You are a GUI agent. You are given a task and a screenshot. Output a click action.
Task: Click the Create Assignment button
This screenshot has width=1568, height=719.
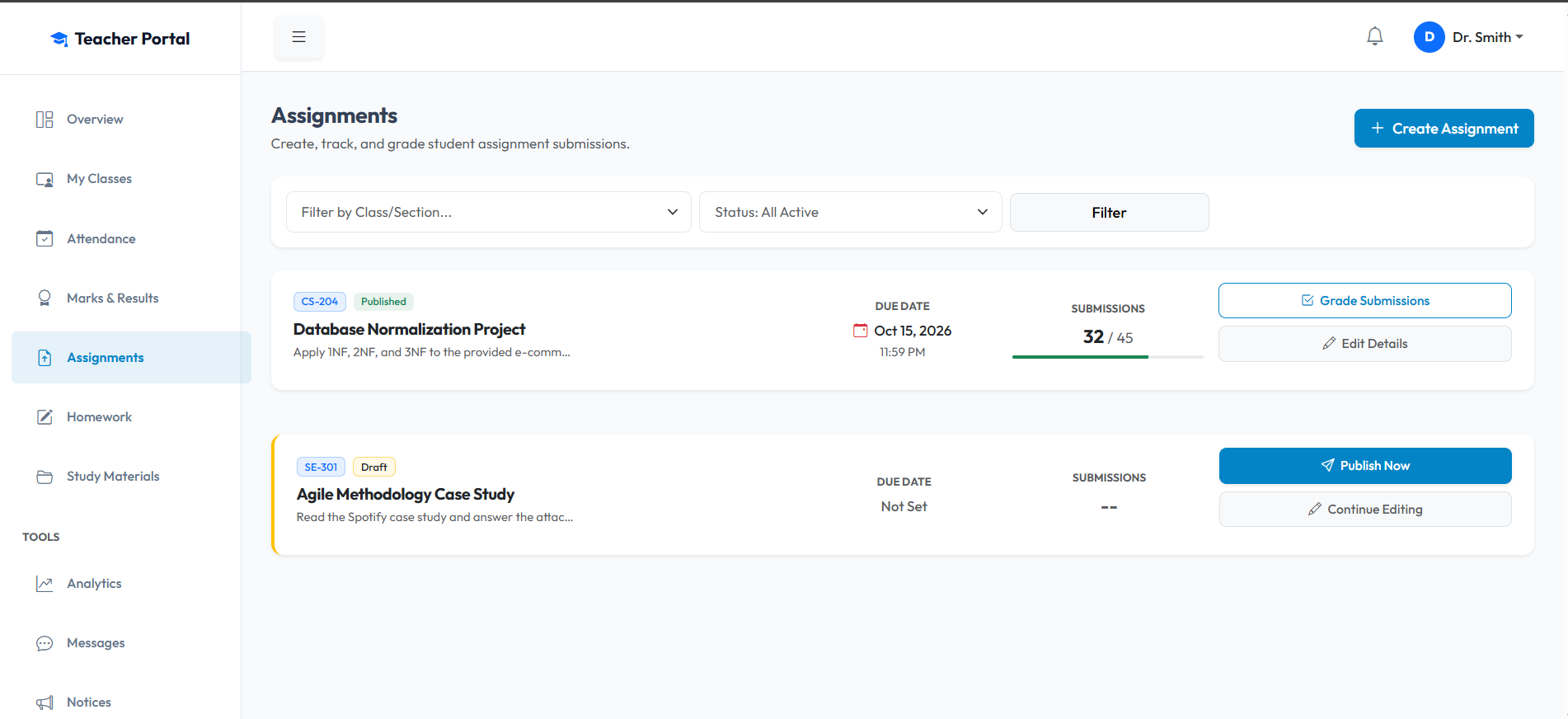point(1444,129)
